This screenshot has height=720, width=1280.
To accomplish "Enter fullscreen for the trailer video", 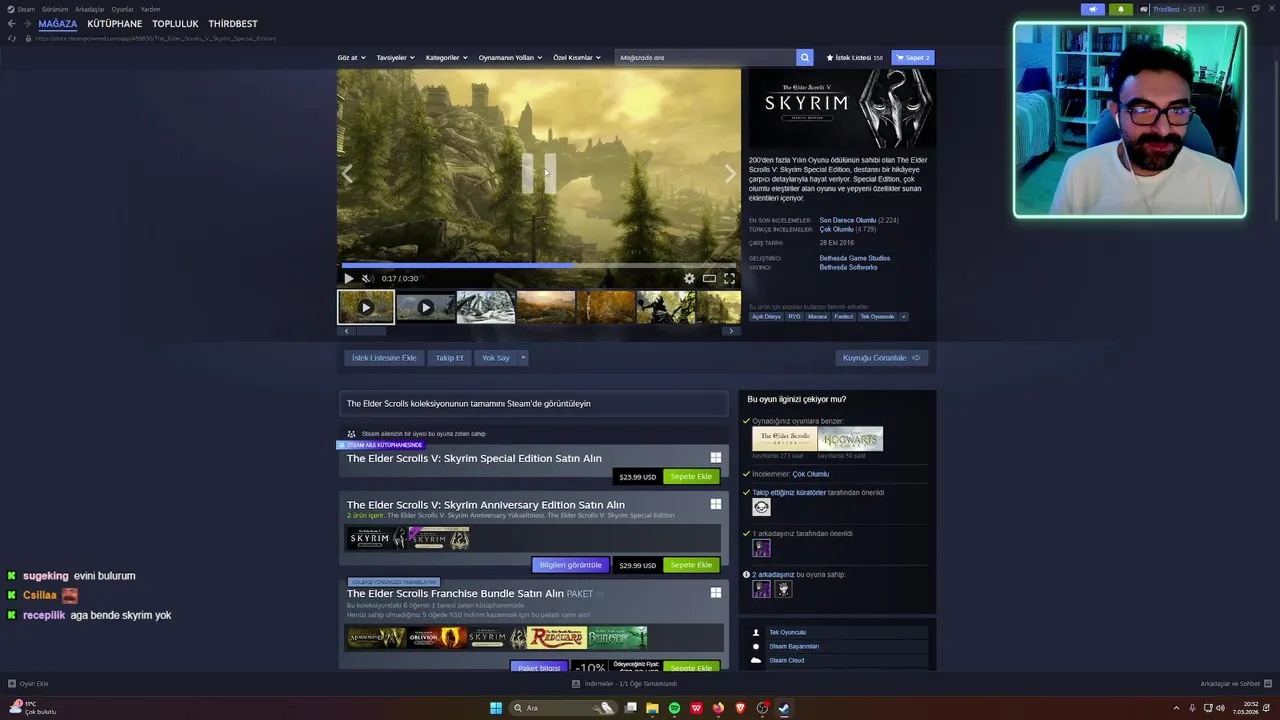I will (x=729, y=279).
